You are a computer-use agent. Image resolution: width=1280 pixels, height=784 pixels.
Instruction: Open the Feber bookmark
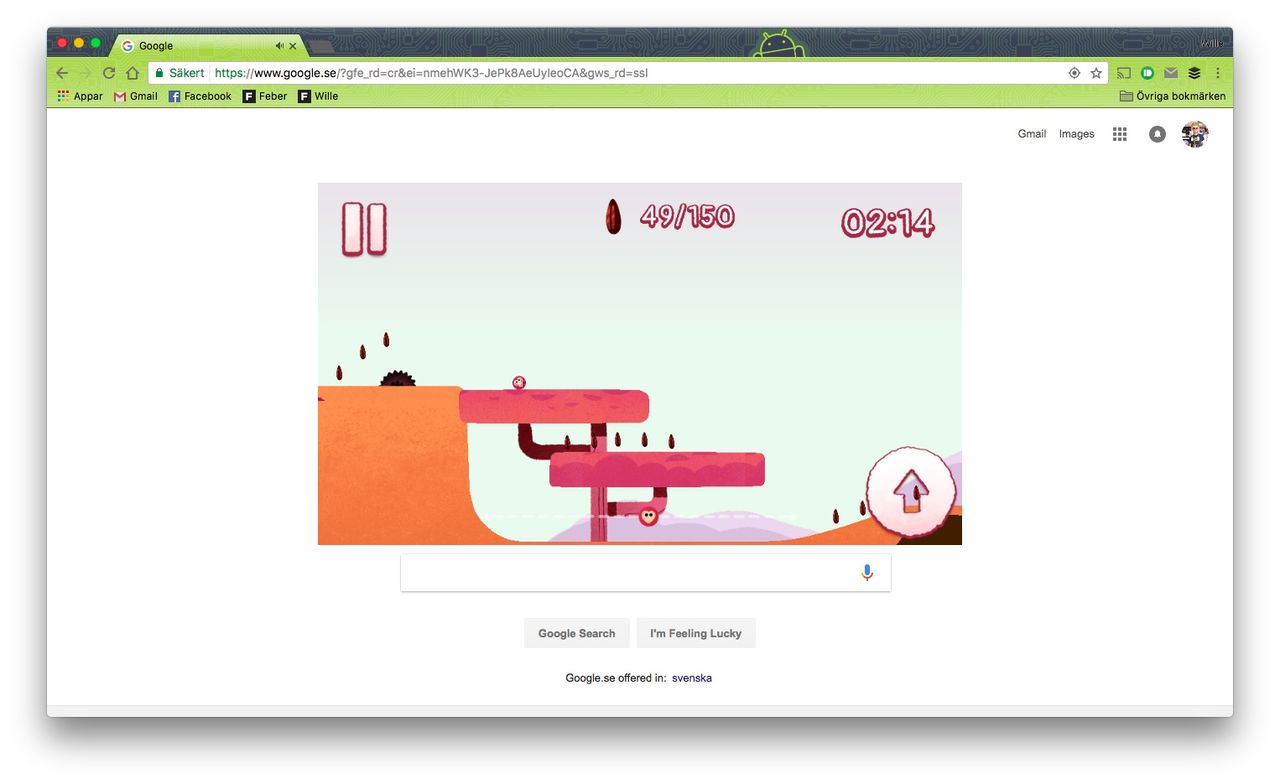click(265, 96)
